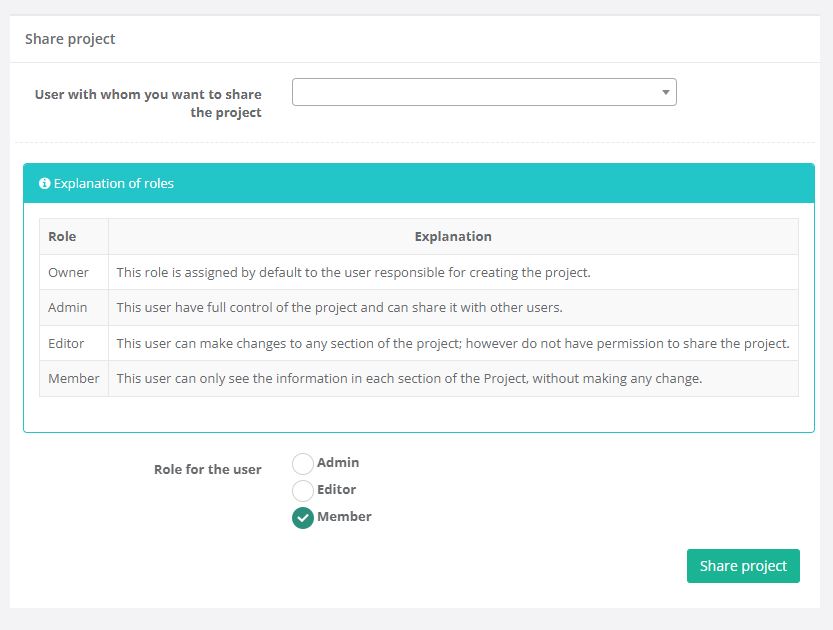Click the Share project panel title
The height and width of the screenshot is (630, 833).
(x=70, y=39)
